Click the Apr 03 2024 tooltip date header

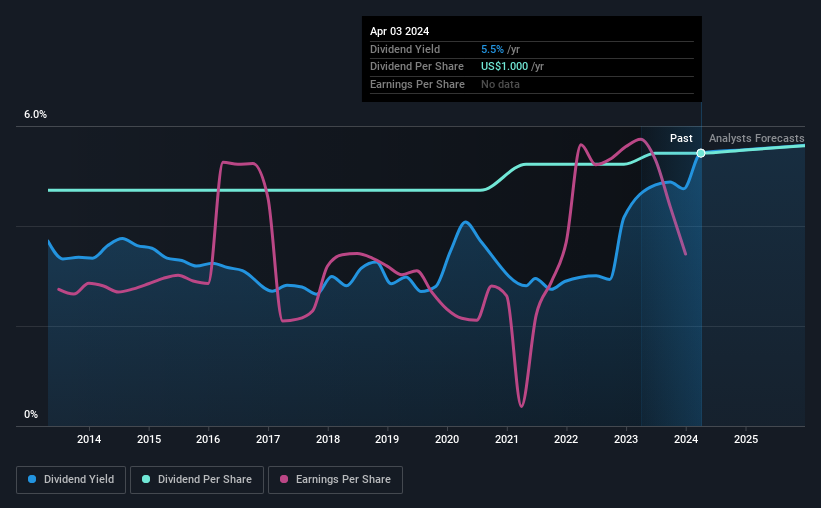pyautogui.click(x=400, y=31)
